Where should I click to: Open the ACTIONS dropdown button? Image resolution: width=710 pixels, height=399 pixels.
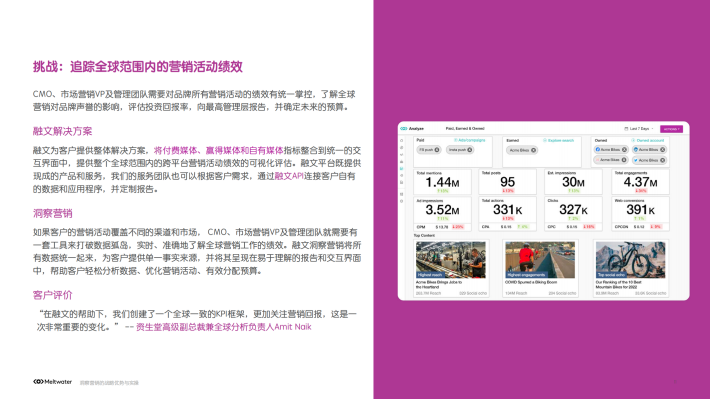click(671, 129)
